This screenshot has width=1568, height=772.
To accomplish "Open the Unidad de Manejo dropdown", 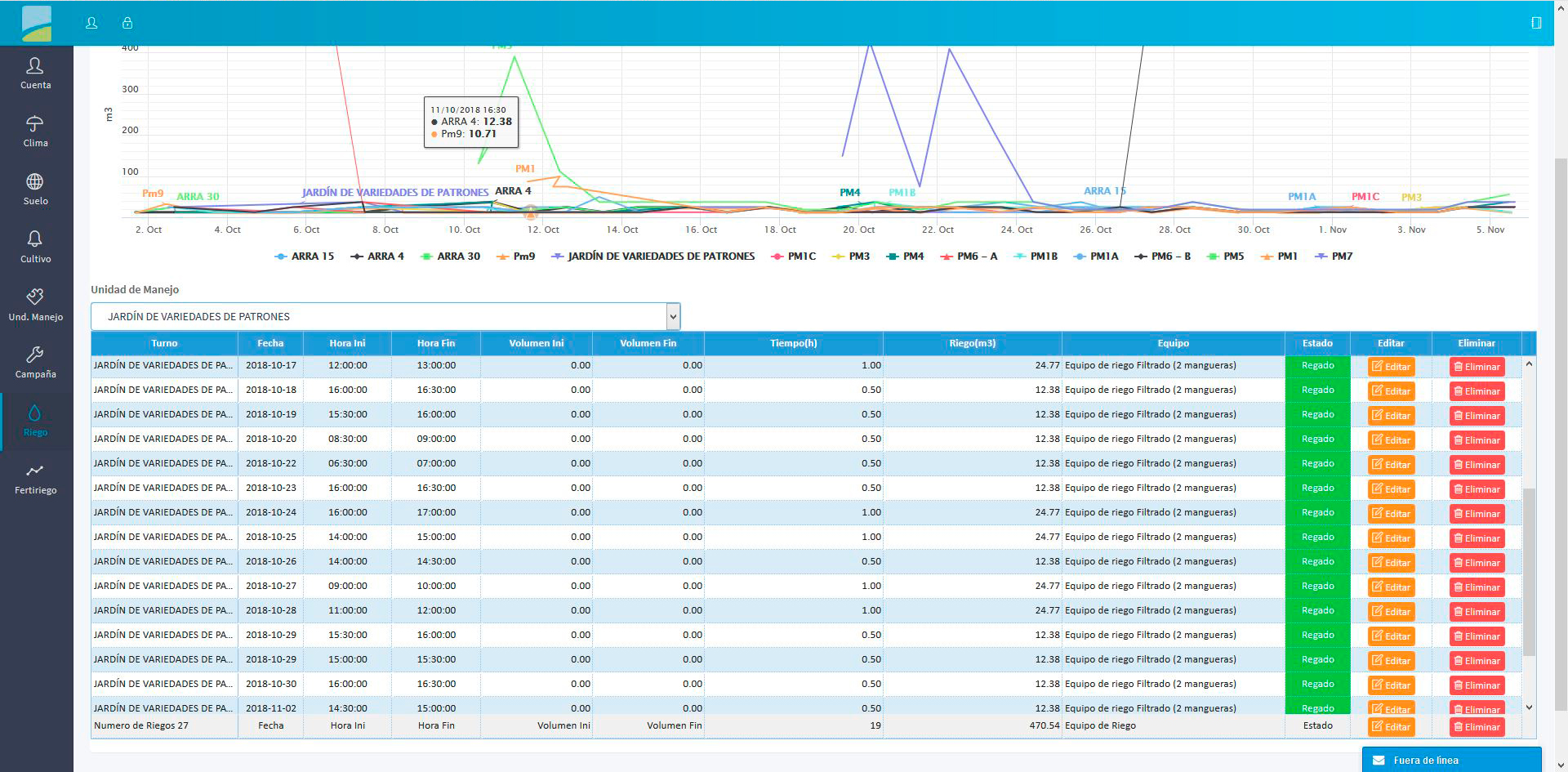I will point(385,316).
